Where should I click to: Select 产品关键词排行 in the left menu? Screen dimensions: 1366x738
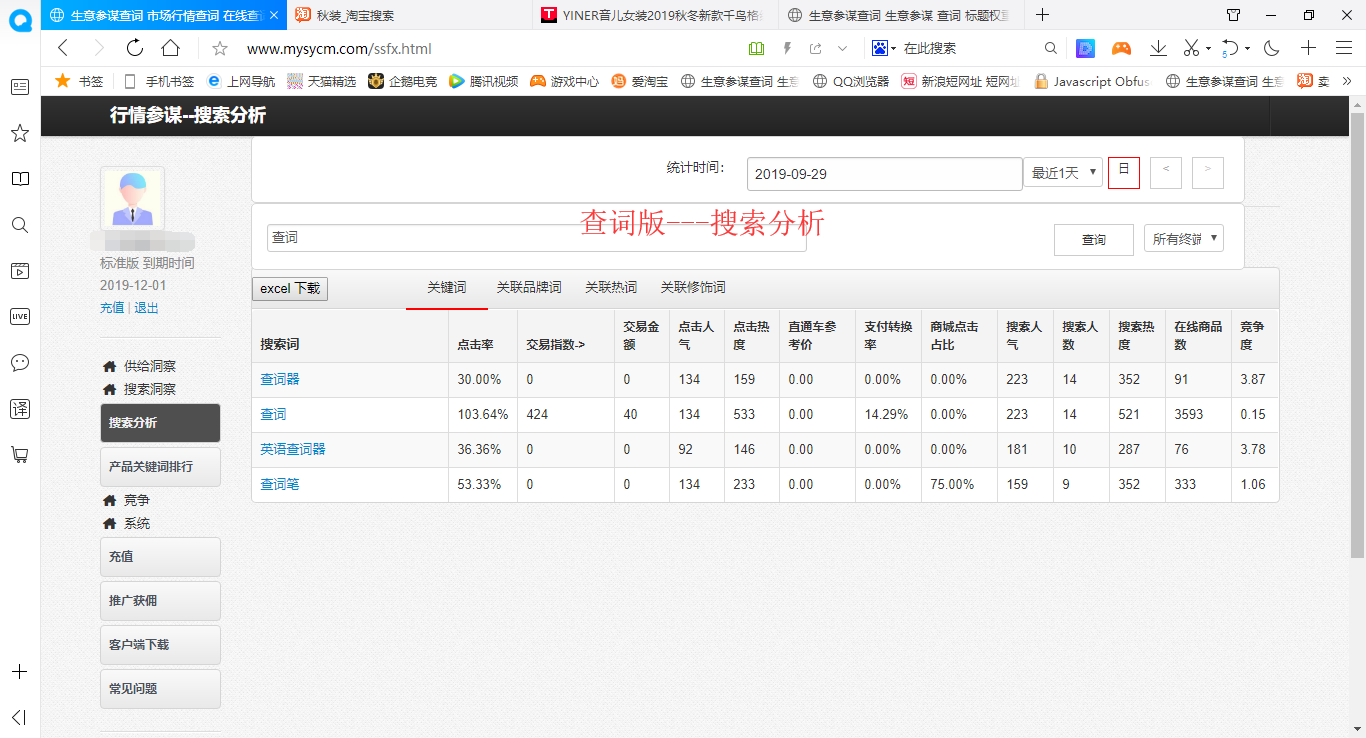(x=160, y=467)
